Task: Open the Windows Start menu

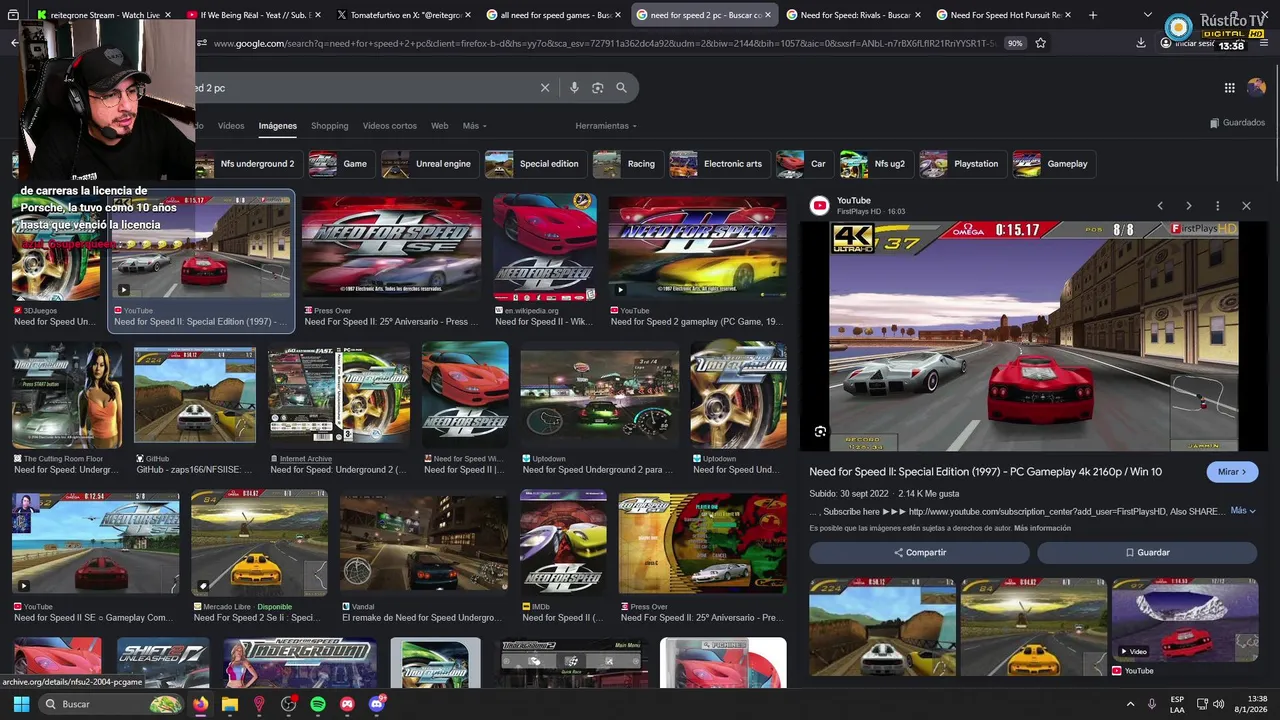Action: pyautogui.click(x=21, y=704)
